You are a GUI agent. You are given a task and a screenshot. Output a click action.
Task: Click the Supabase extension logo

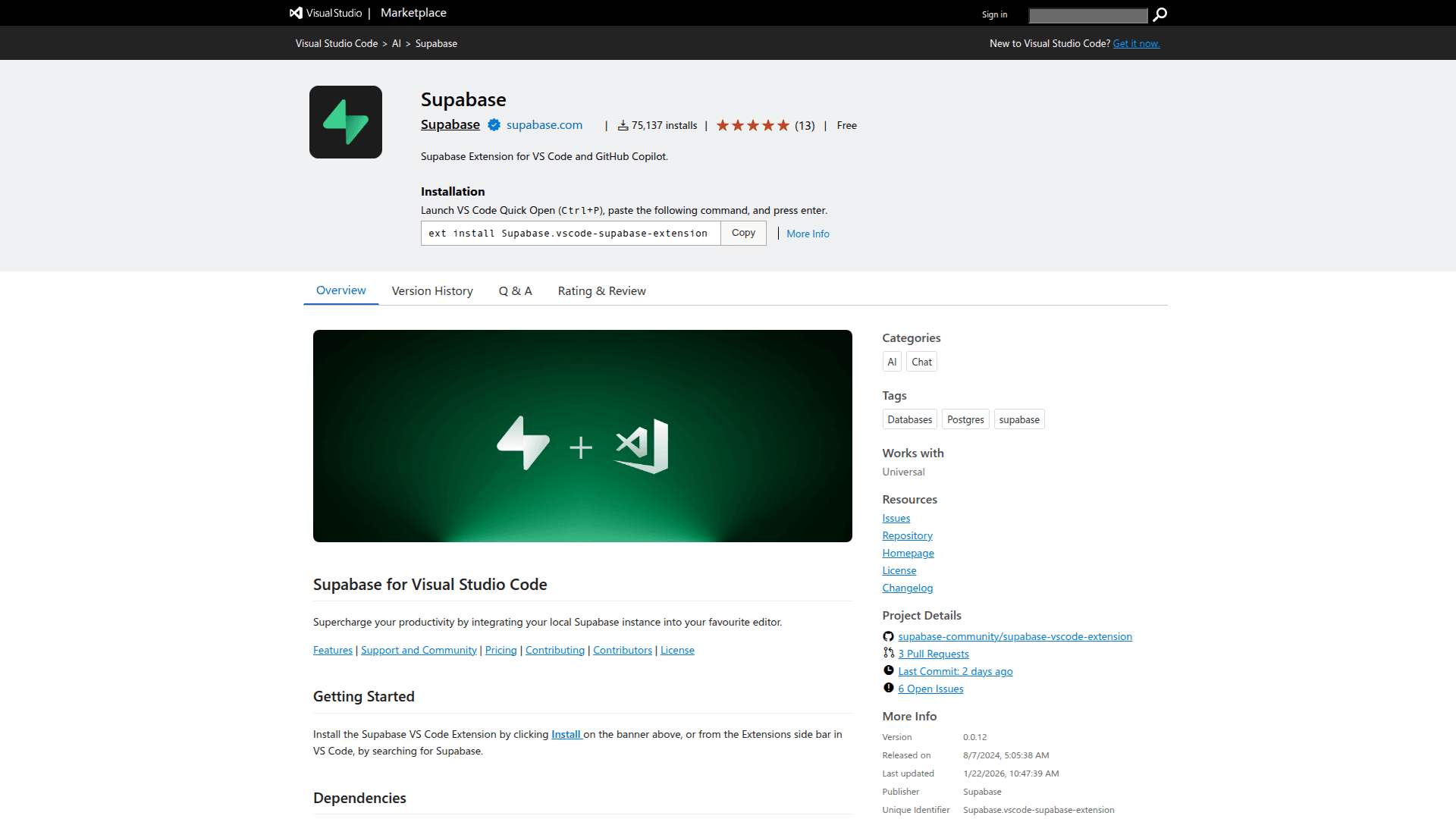pyautogui.click(x=345, y=122)
